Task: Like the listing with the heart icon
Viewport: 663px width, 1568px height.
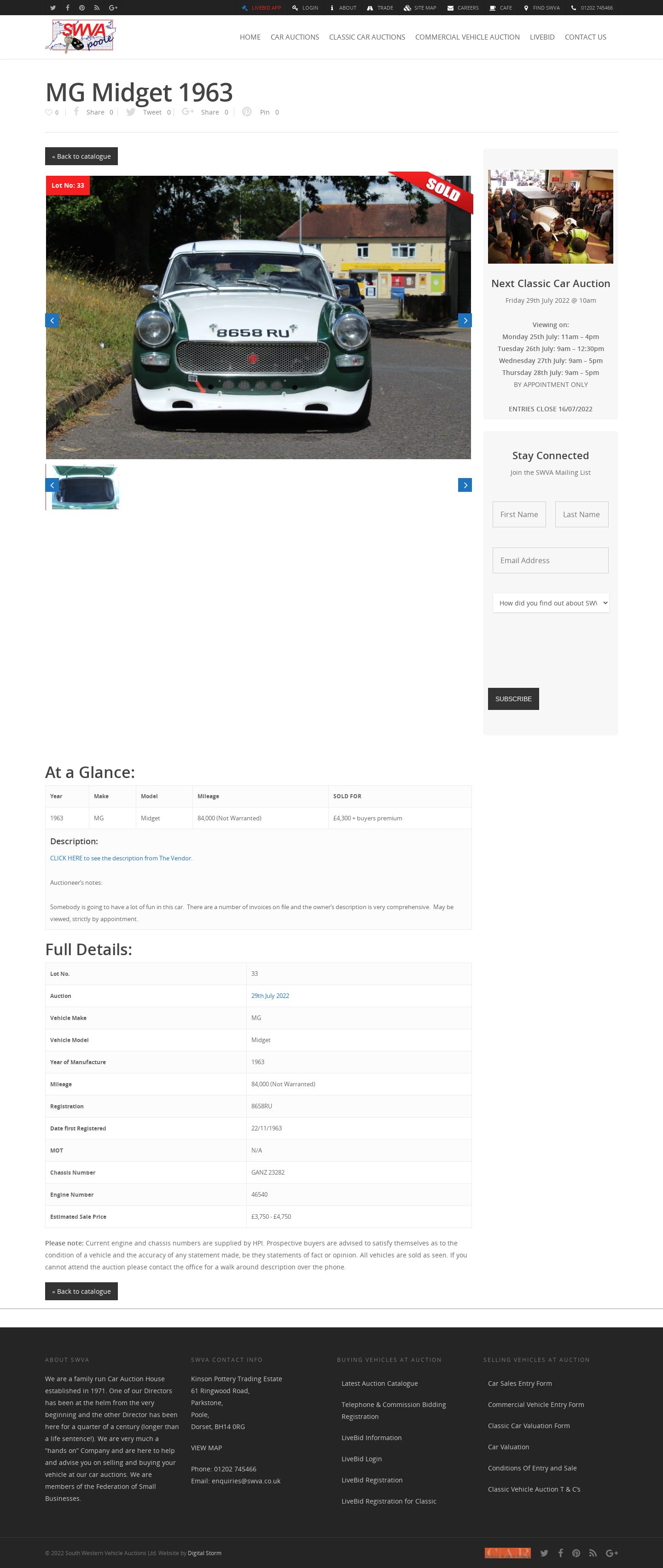Action: tap(49, 113)
